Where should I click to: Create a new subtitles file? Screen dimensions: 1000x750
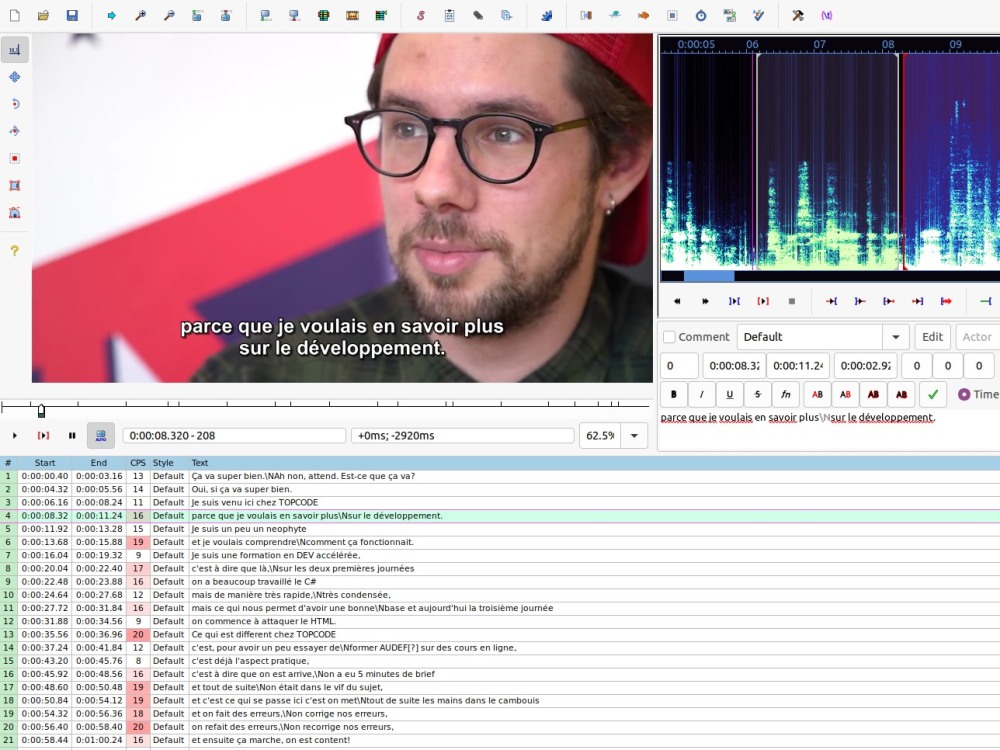coord(14,15)
